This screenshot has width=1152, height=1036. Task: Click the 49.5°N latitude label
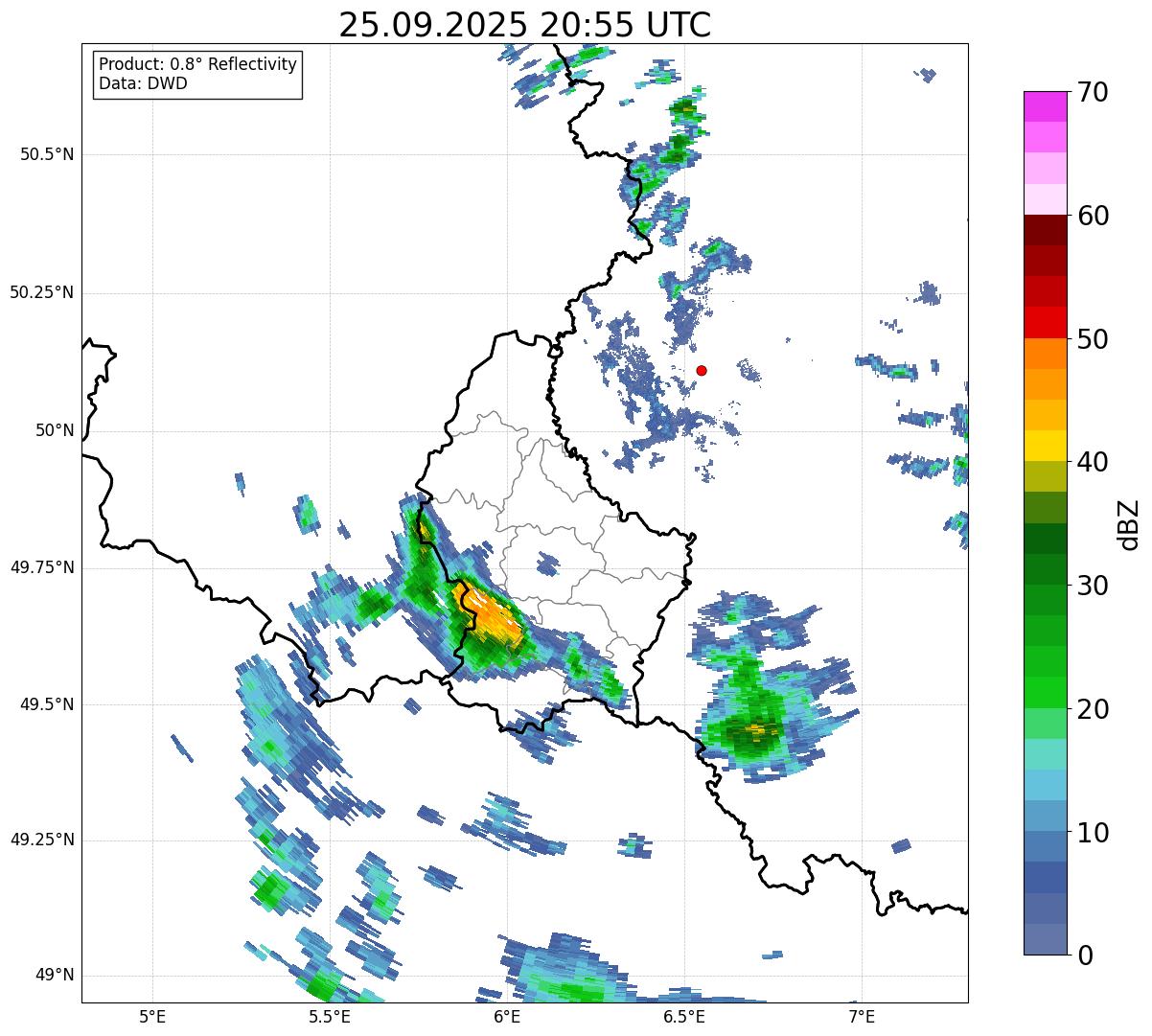tap(47, 704)
